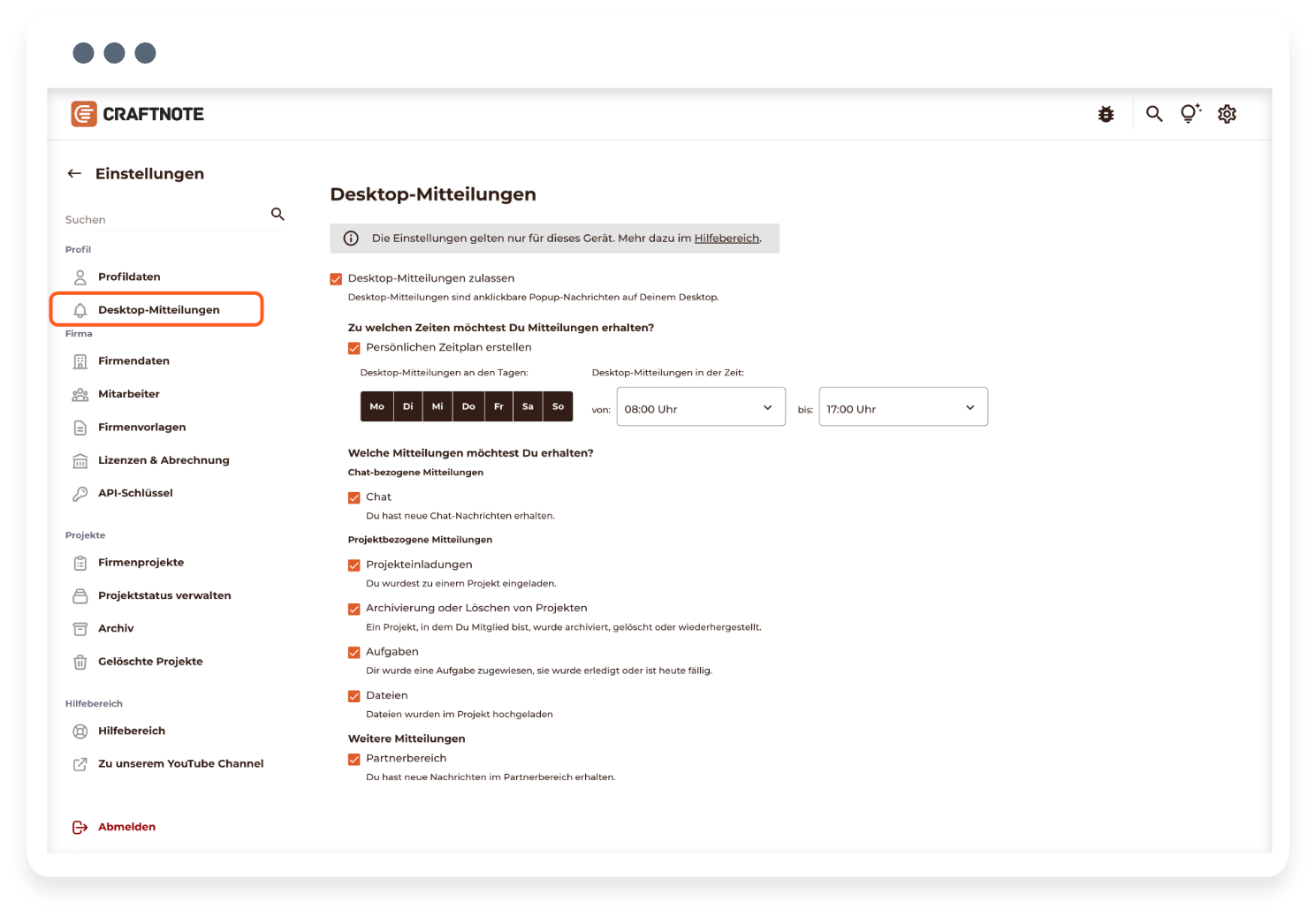Disable the Aufgaben notification checkbox
This screenshot has width=1316, height=917.
pos(354,653)
